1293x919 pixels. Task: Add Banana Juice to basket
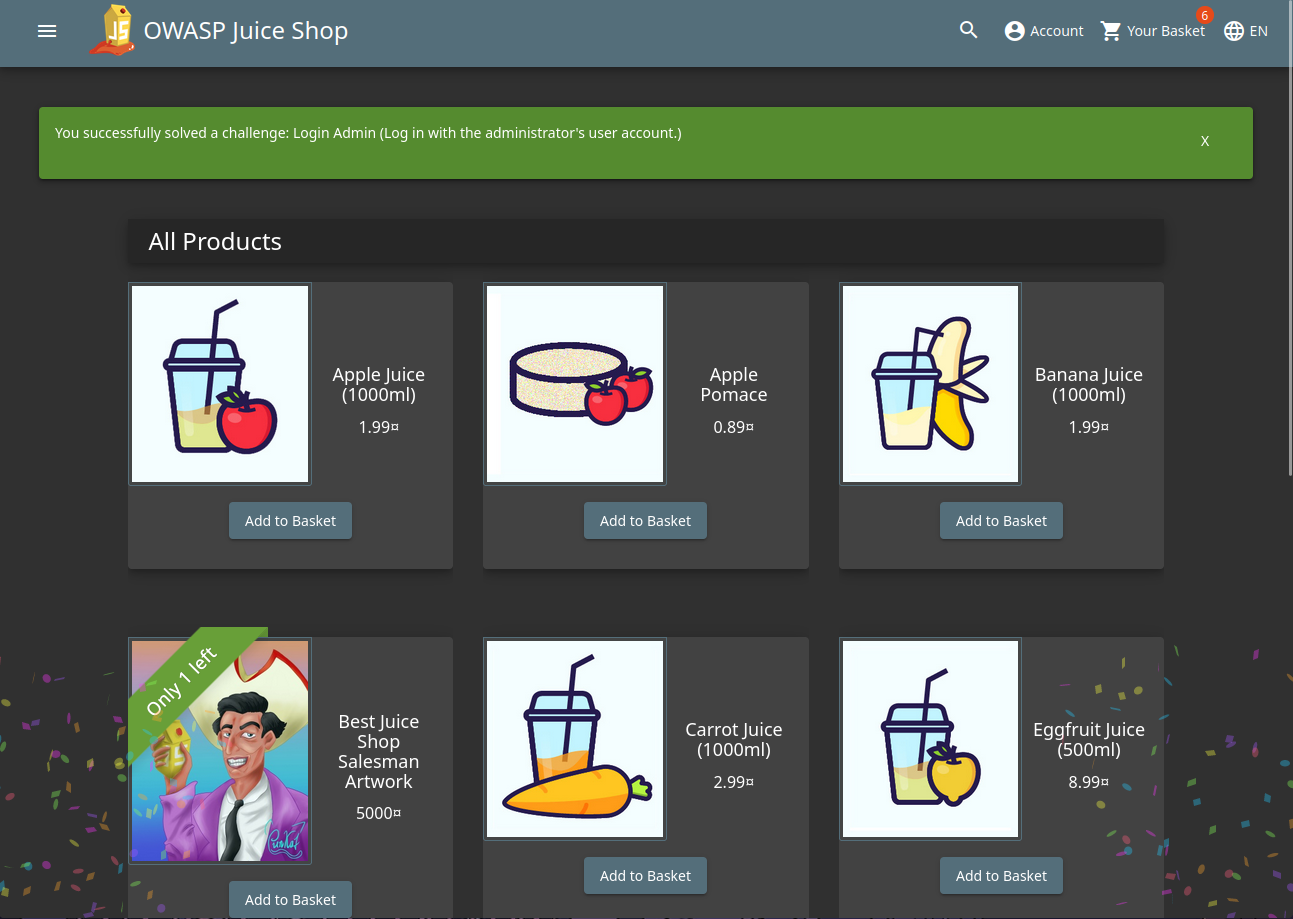point(1001,521)
